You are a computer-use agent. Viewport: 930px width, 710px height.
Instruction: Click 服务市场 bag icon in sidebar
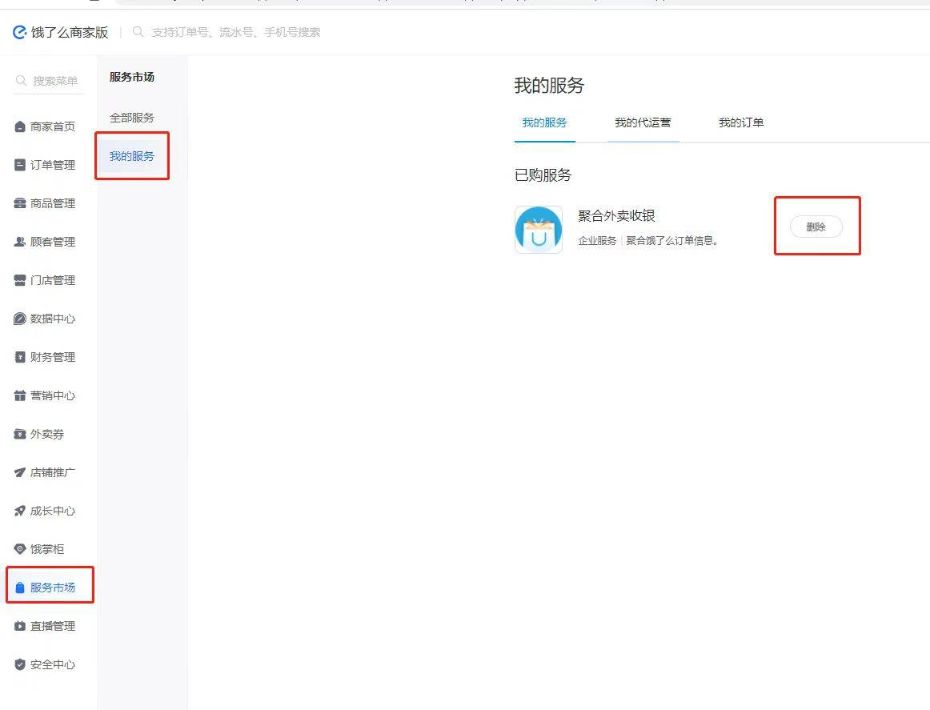[x=20, y=588]
